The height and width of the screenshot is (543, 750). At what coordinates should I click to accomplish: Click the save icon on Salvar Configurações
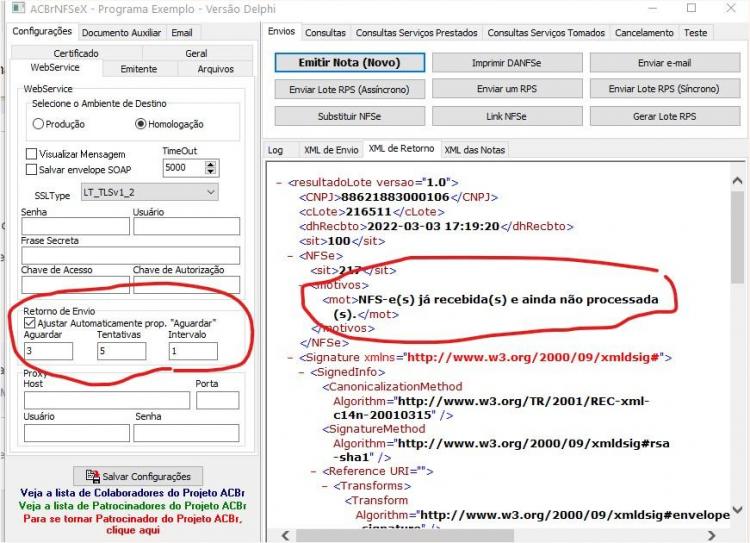tap(92, 476)
